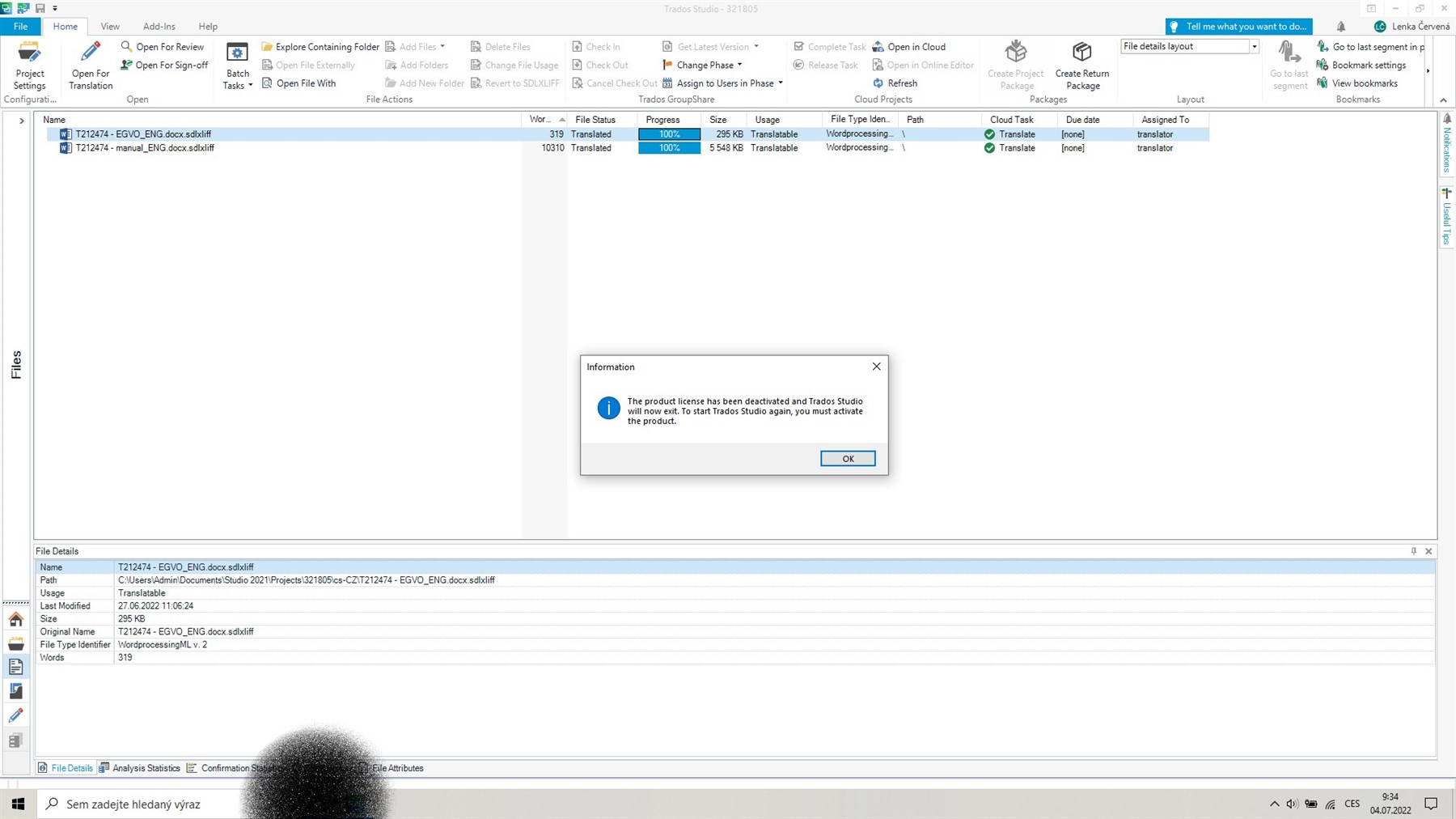
Task: Open the Analysis Statistics tab
Action: 145,767
